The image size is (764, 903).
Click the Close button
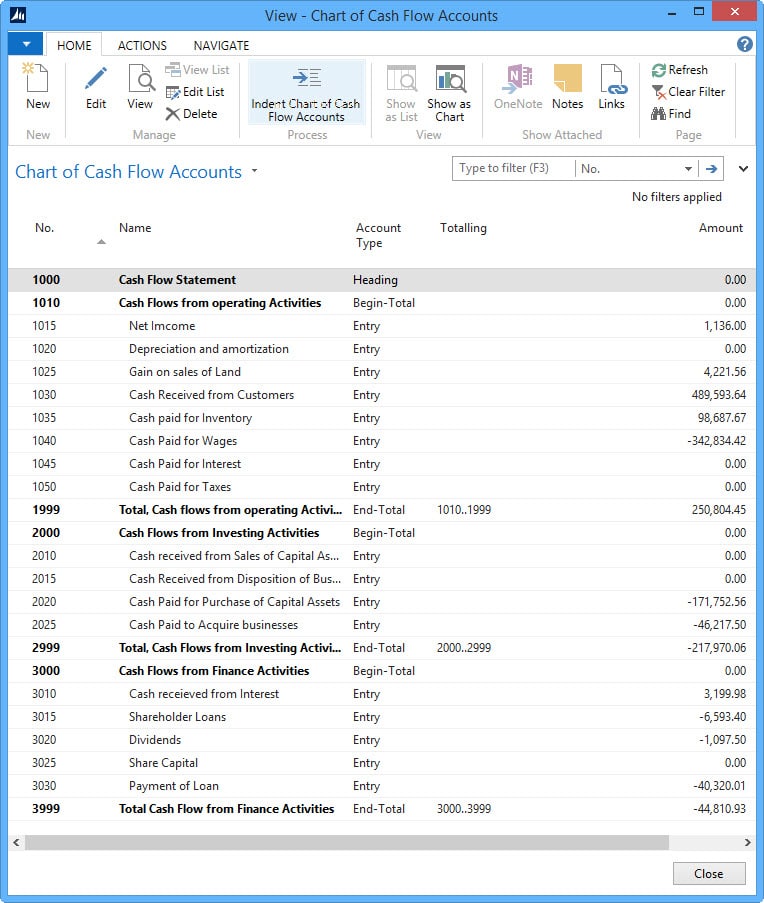click(709, 874)
